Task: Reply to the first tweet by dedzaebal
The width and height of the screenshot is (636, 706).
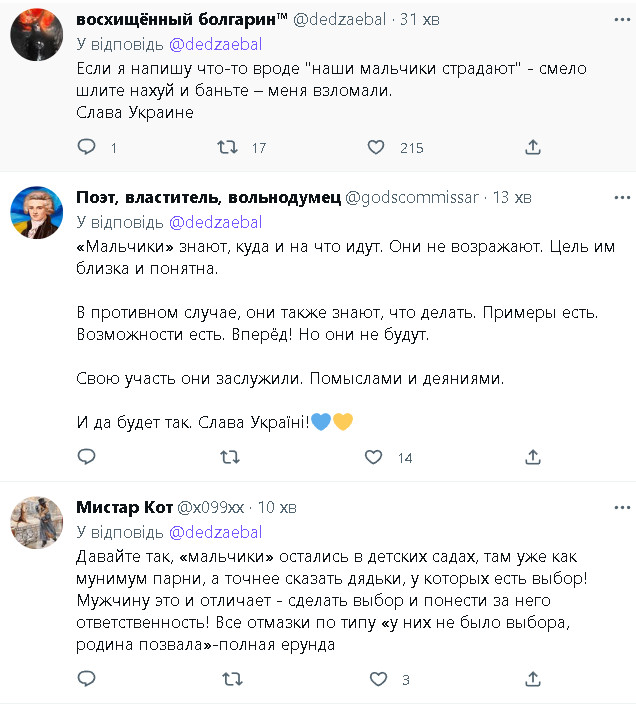Action: pos(87,147)
